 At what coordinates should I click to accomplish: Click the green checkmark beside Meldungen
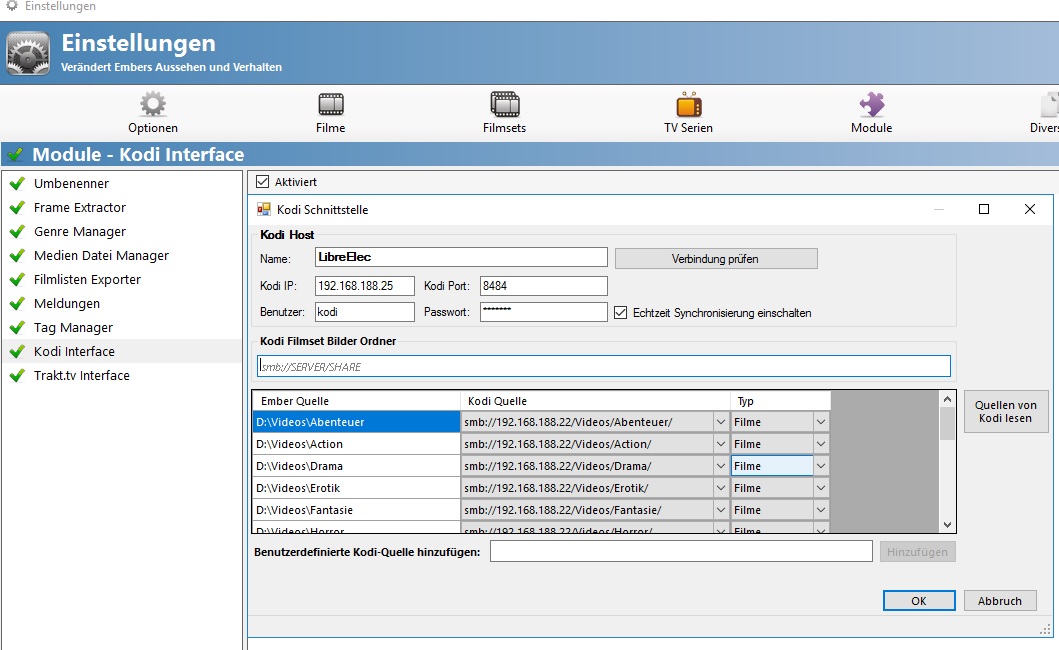(x=18, y=303)
